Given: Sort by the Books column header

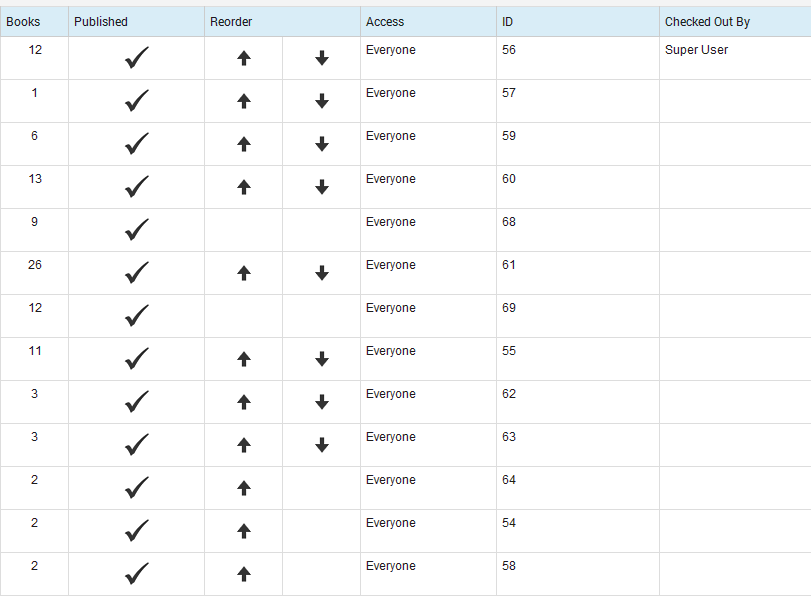Looking at the screenshot, I should coord(23,22).
